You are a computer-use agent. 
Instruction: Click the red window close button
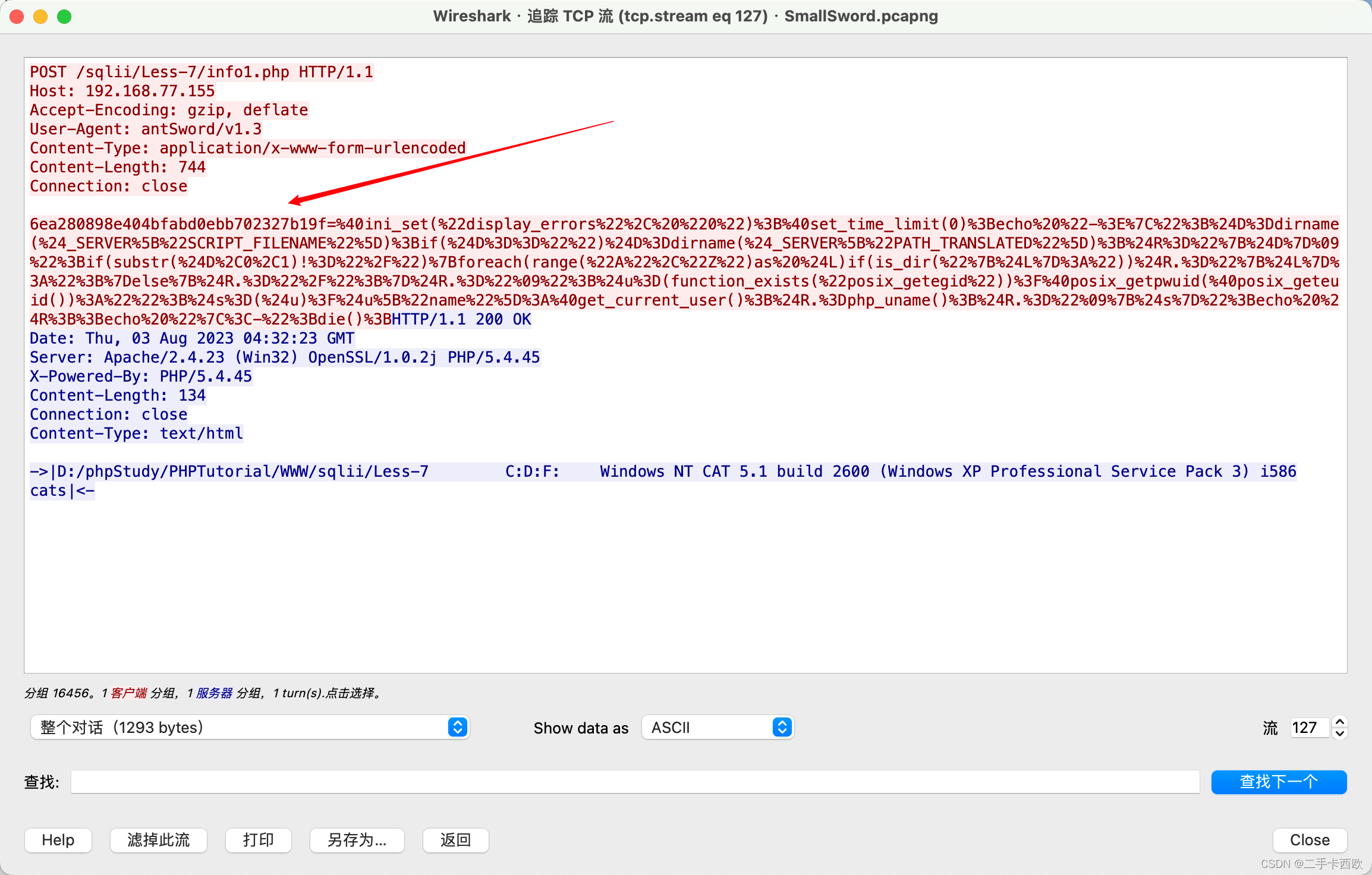17,17
